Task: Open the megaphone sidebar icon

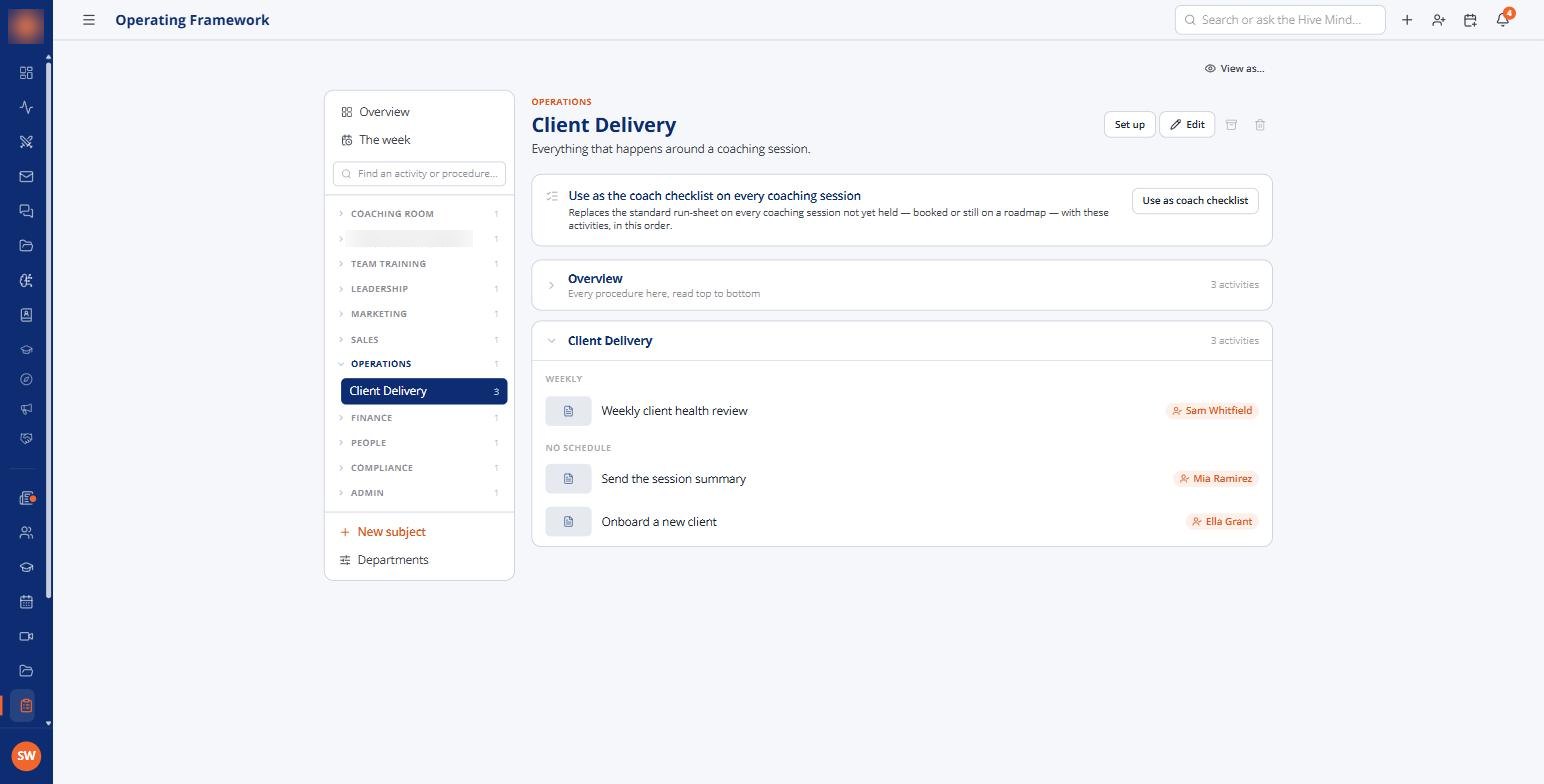Action: [x=26, y=409]
